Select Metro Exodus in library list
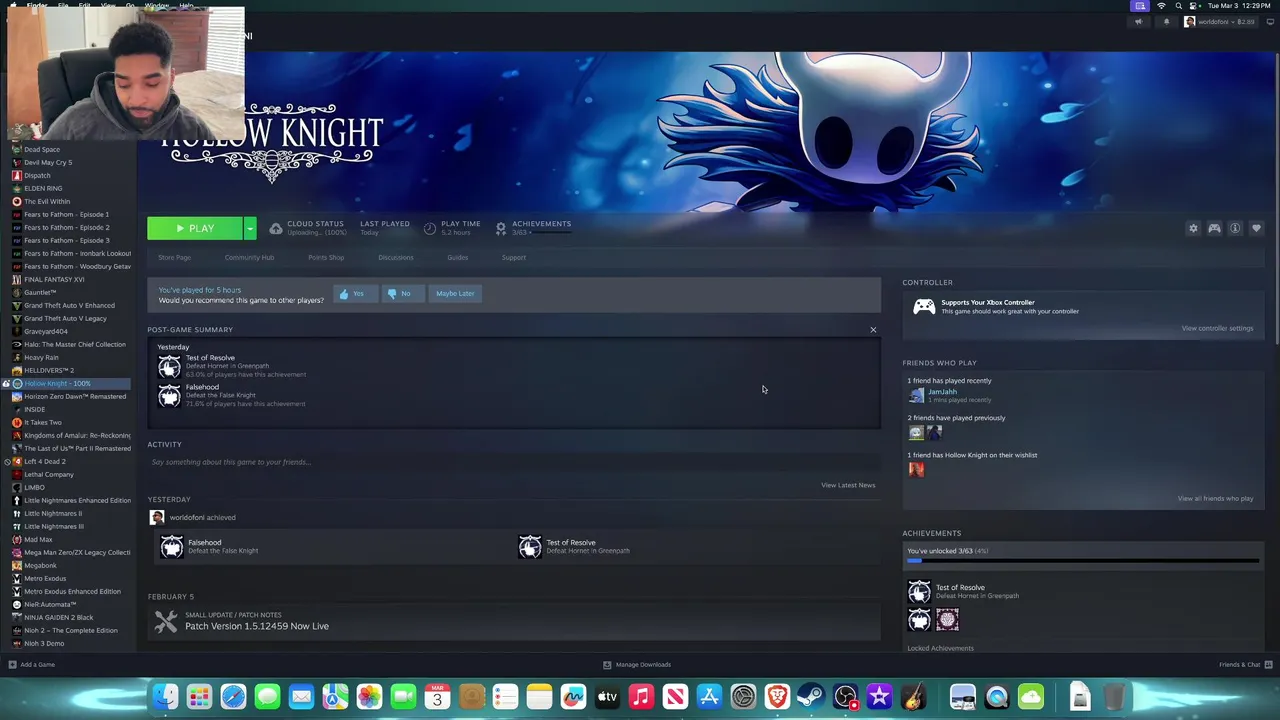The height and width of the screenshot is (720, 1280). pos(45,579)
